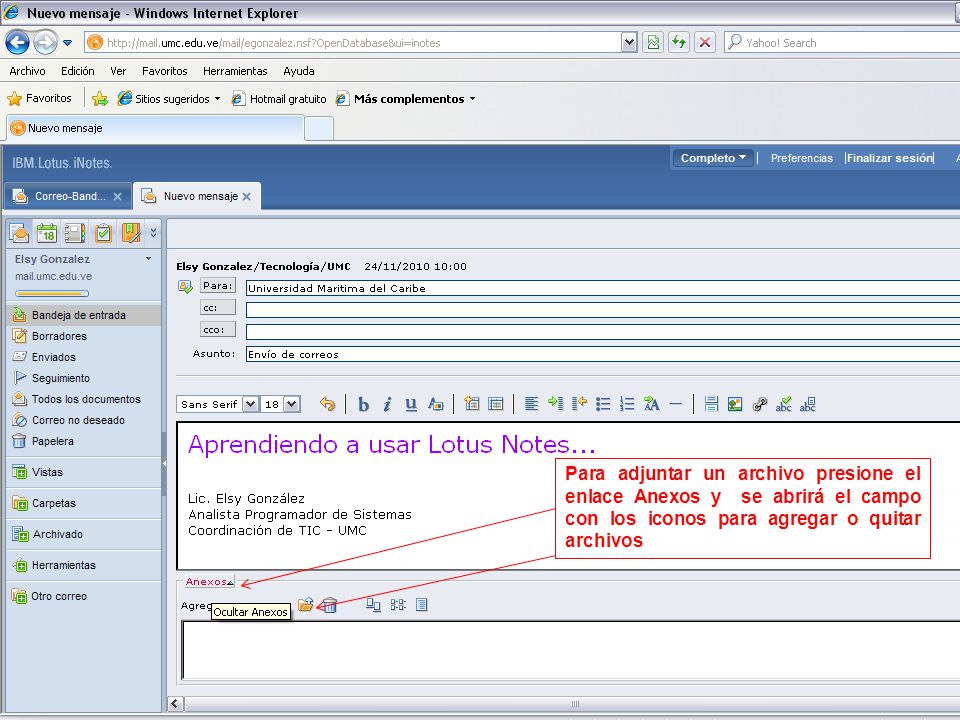Image resolution: width=960 pixels, height=720 pixels.
Task: Click the browser Forward button
Action: click(45, 43)
